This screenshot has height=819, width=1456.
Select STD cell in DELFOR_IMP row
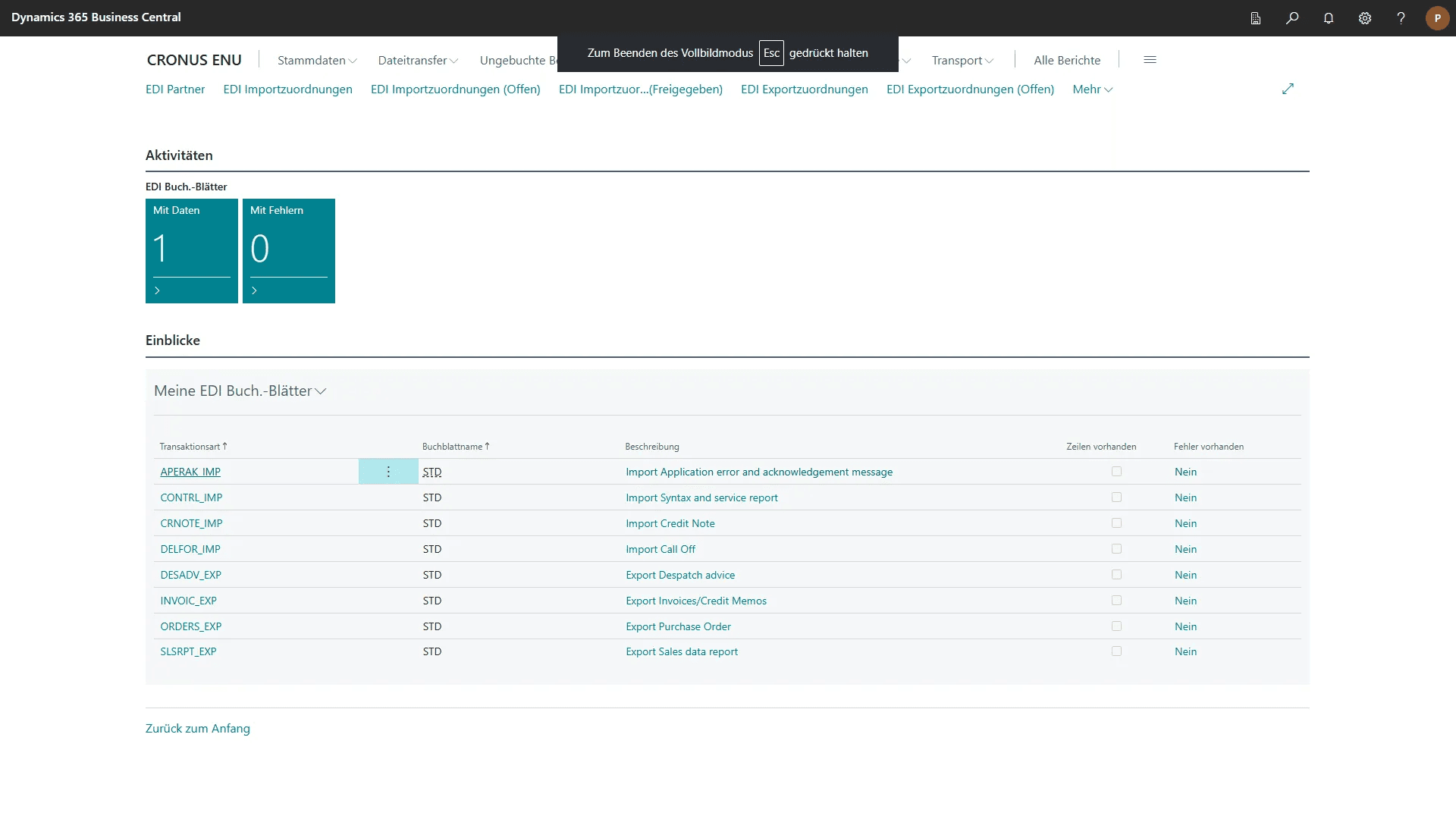431,549
